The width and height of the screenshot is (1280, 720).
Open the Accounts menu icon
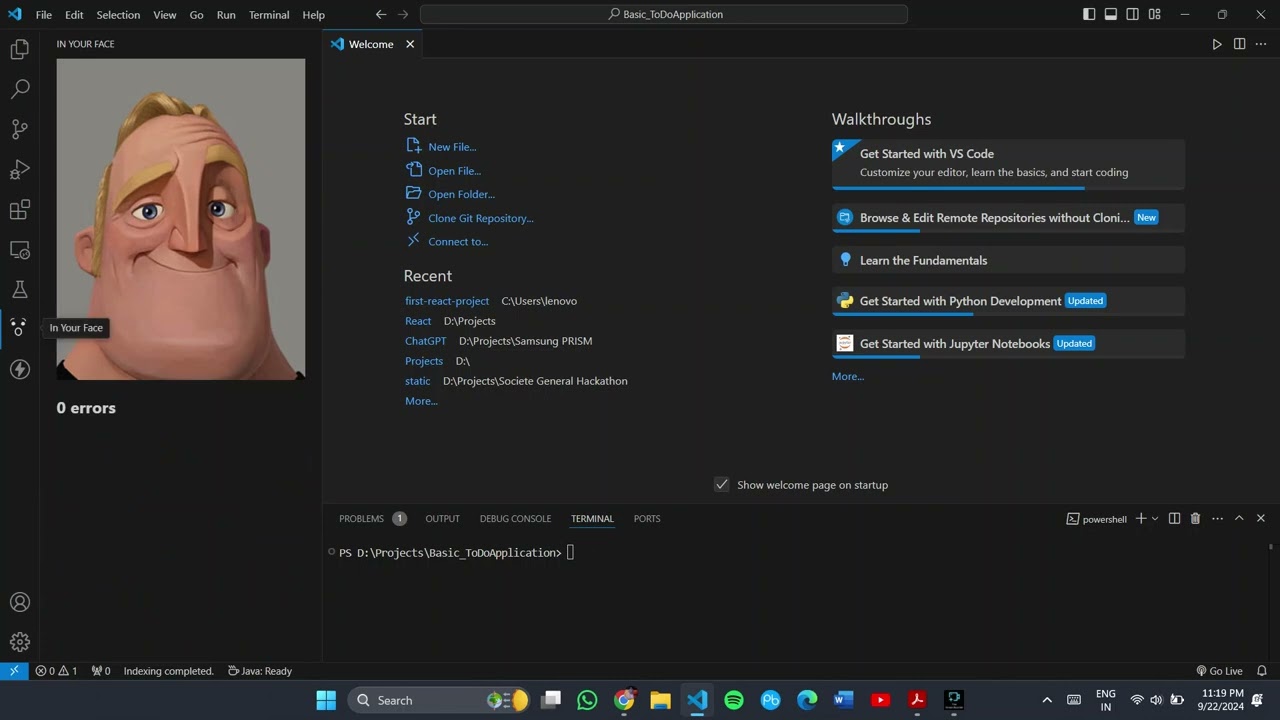pyautogui.click(x=19, y=602)
